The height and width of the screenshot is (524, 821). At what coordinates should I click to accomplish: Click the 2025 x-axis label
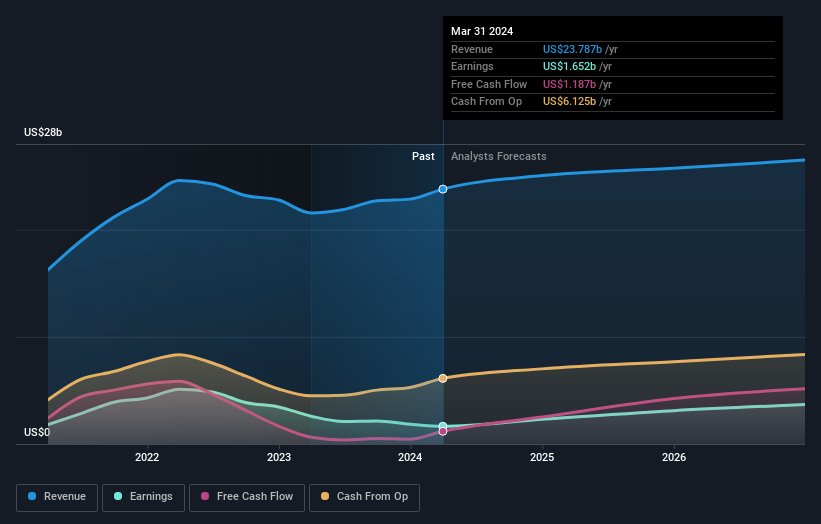point(542,457)
